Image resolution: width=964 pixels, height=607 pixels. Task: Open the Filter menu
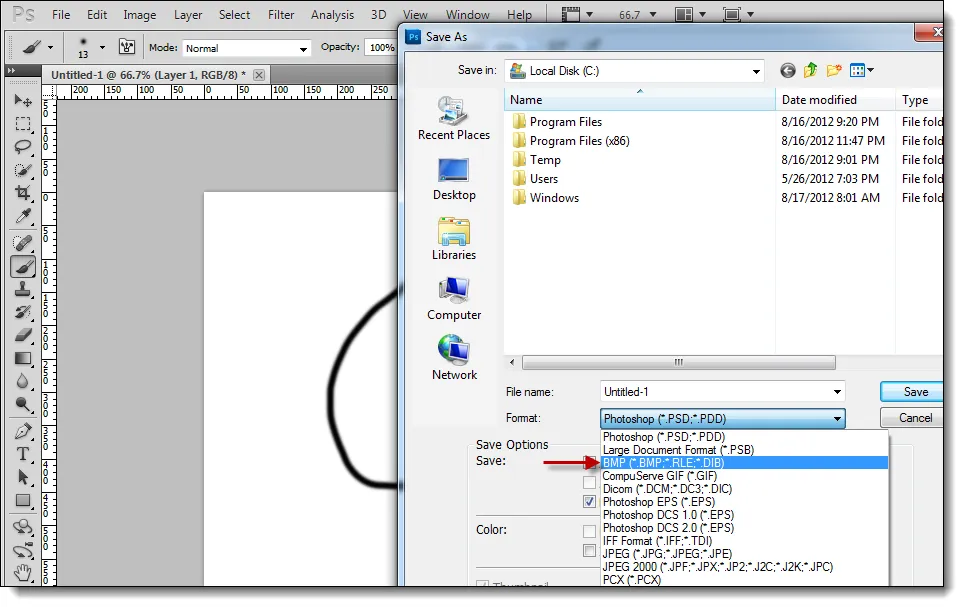pos(281,14)
